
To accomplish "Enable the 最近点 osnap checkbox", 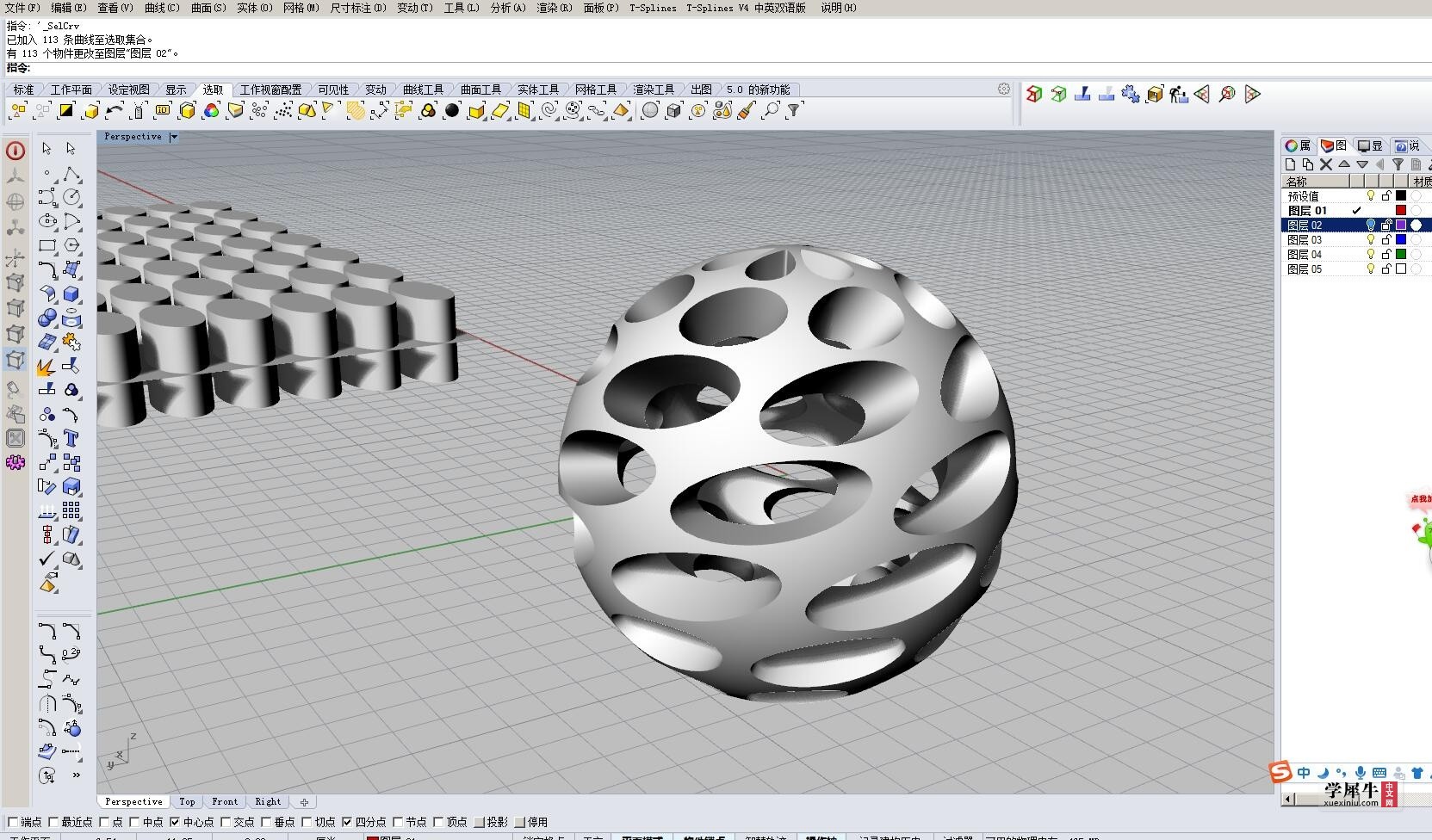I will click(53, 822).
